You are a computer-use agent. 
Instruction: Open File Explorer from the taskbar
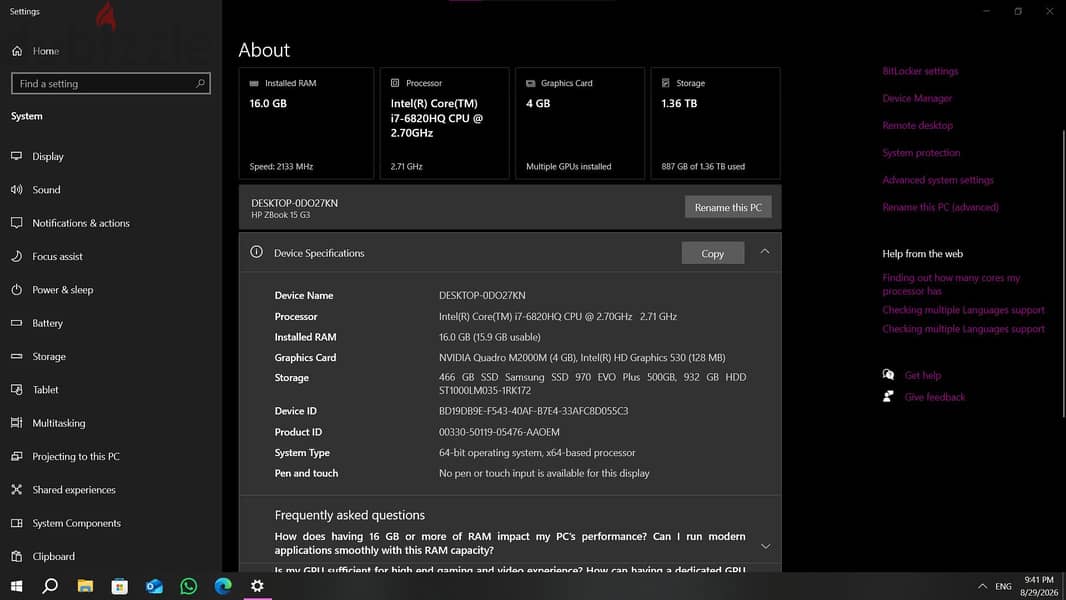point(85,586)
